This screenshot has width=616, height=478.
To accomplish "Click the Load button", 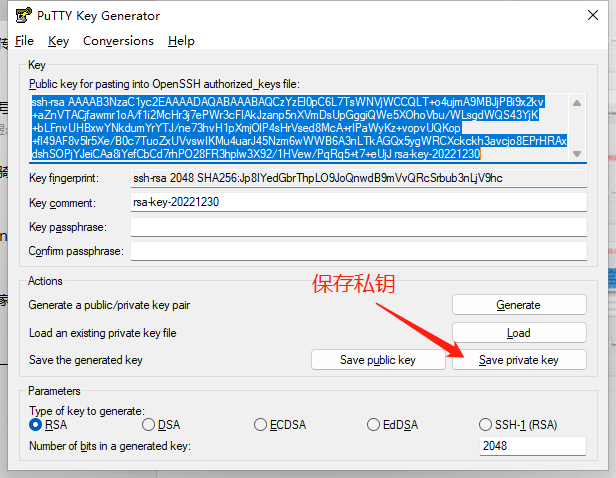I will pos(518,333).
